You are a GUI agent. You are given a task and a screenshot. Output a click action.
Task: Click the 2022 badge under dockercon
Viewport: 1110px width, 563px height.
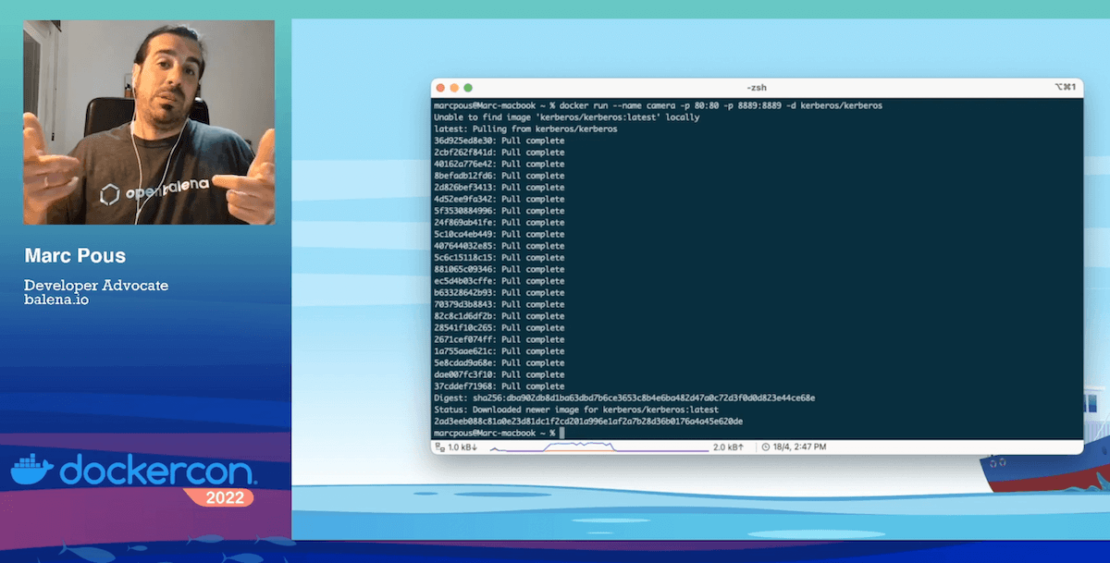pyautogui.click(x=218, y=497)
